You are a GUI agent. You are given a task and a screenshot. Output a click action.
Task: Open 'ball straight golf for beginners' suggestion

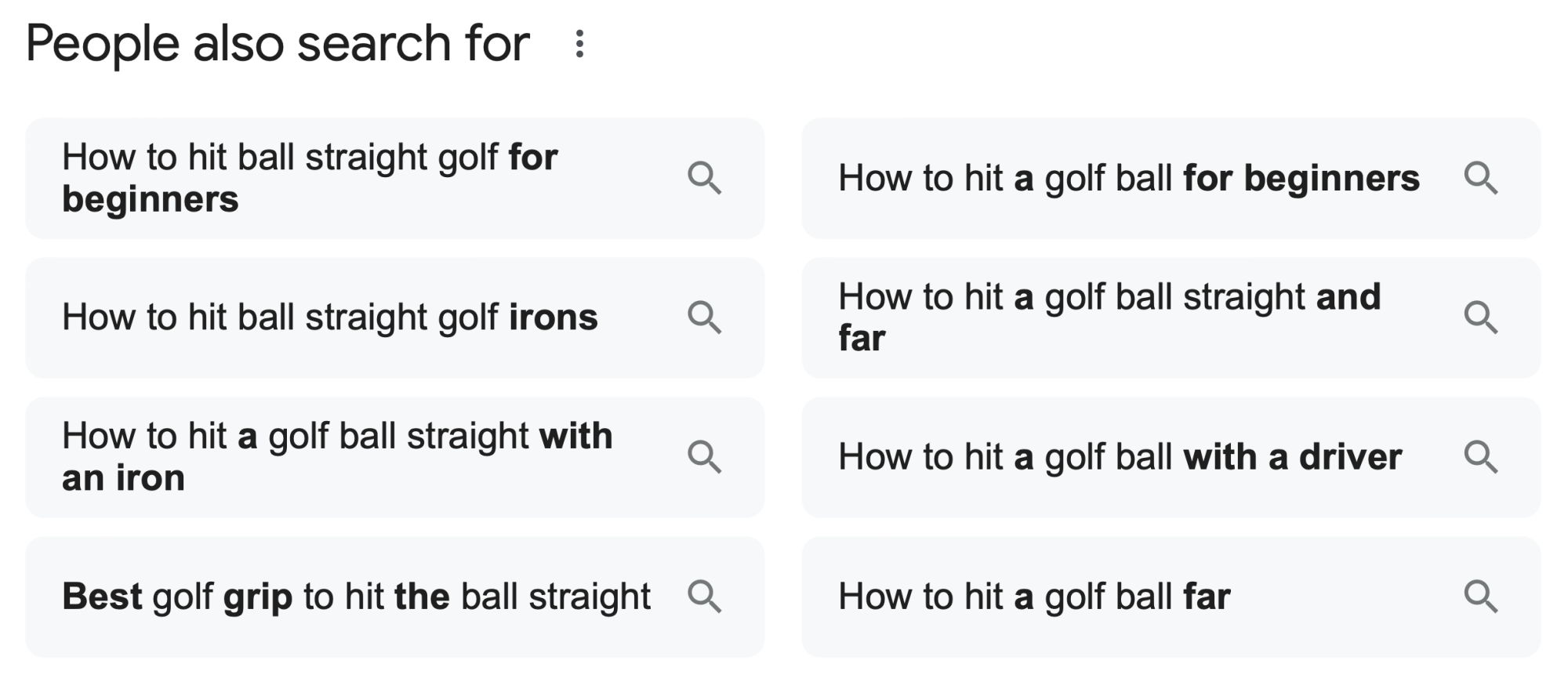(394, 178)
